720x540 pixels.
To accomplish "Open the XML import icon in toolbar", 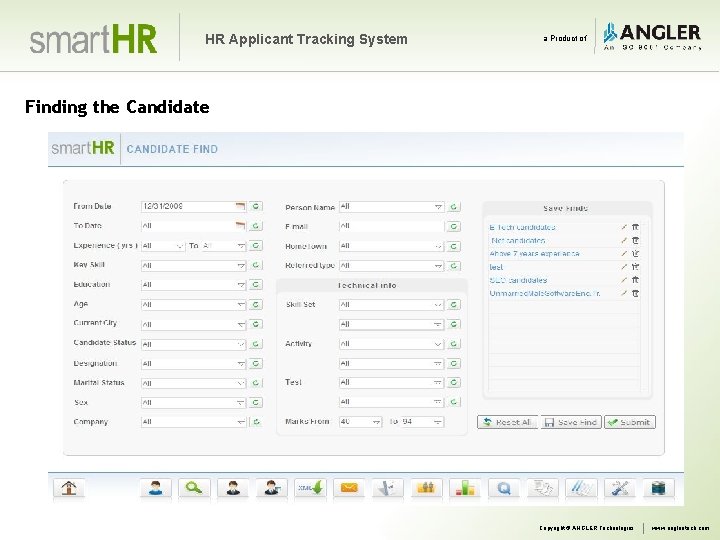I will [x=310, y=488].
